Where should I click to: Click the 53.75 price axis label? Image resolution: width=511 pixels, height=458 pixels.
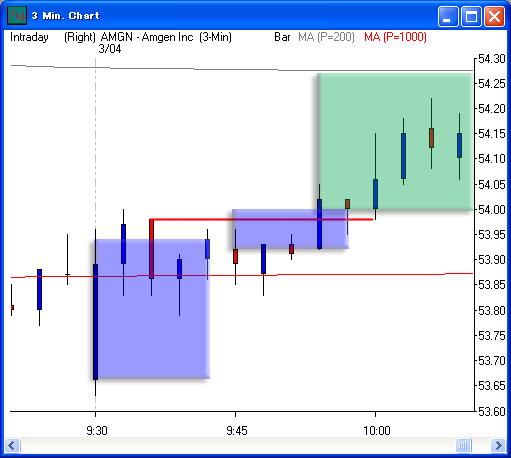[492, 336]
